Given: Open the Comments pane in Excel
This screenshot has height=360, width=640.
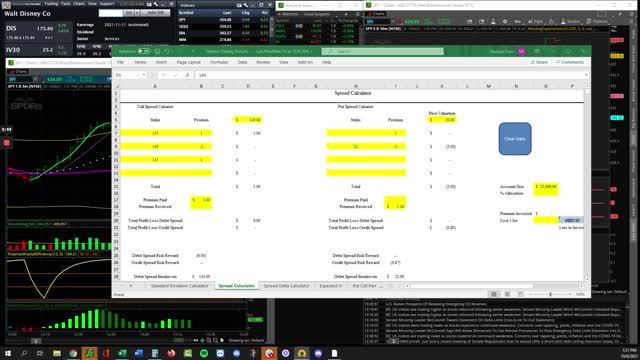Looking at the screenshot, I should (570, 62).
